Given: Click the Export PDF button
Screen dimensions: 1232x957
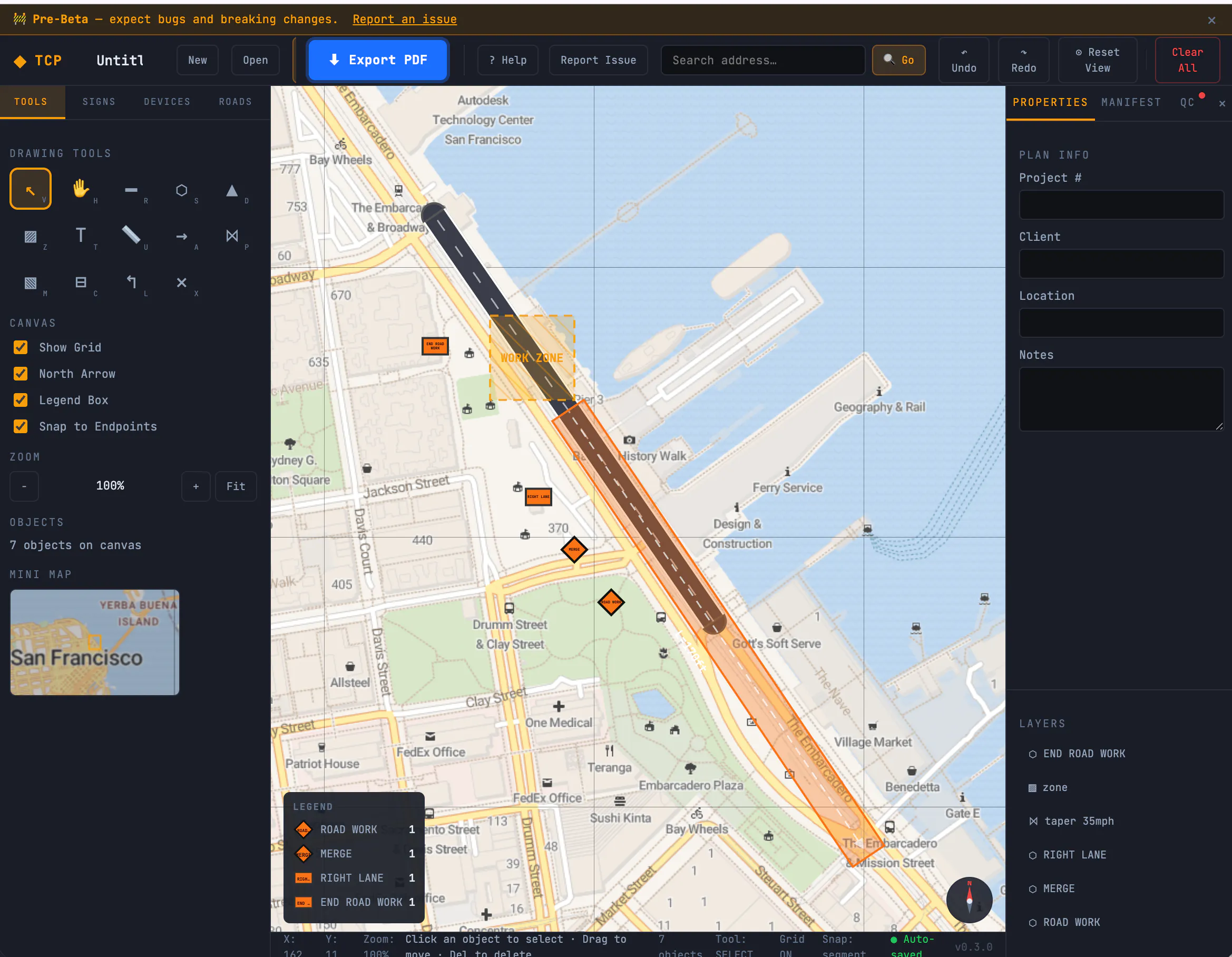Looking at the screenshot, I should [x=378, y=60].
